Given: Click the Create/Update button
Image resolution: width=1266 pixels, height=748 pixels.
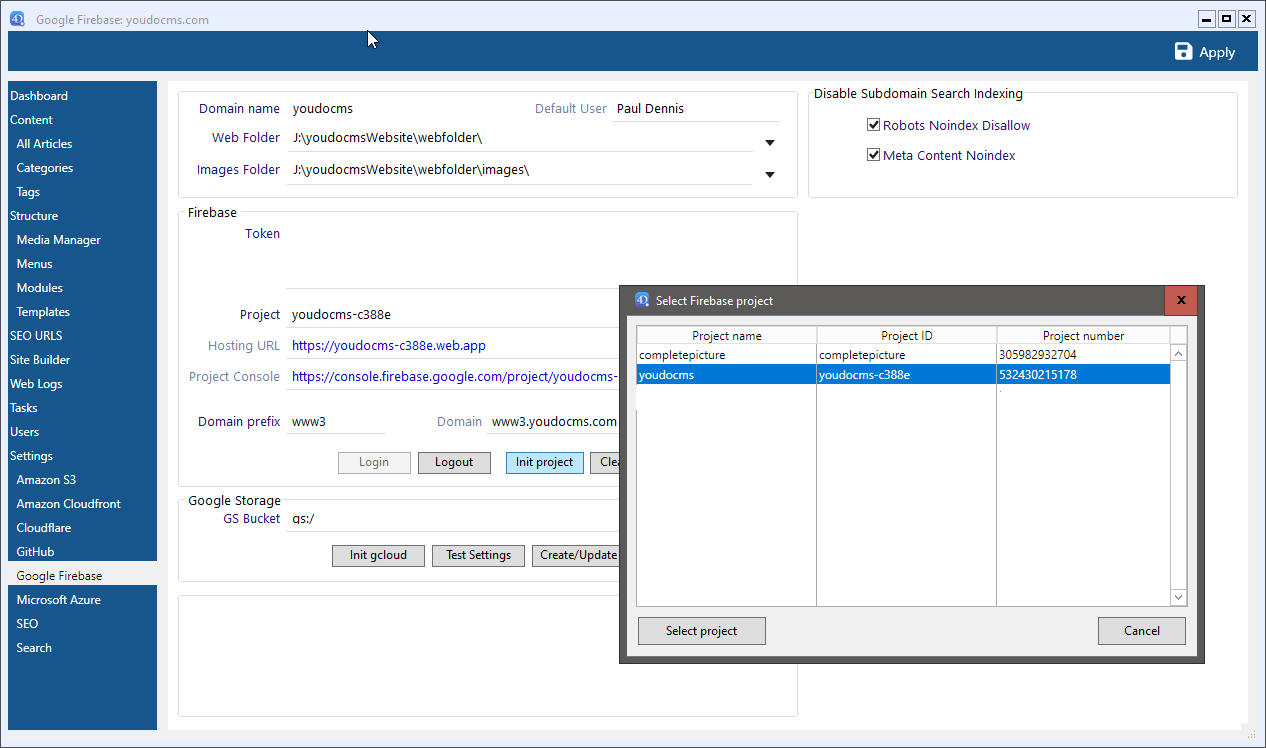Looking at the screenshot, I should point(576,556).
